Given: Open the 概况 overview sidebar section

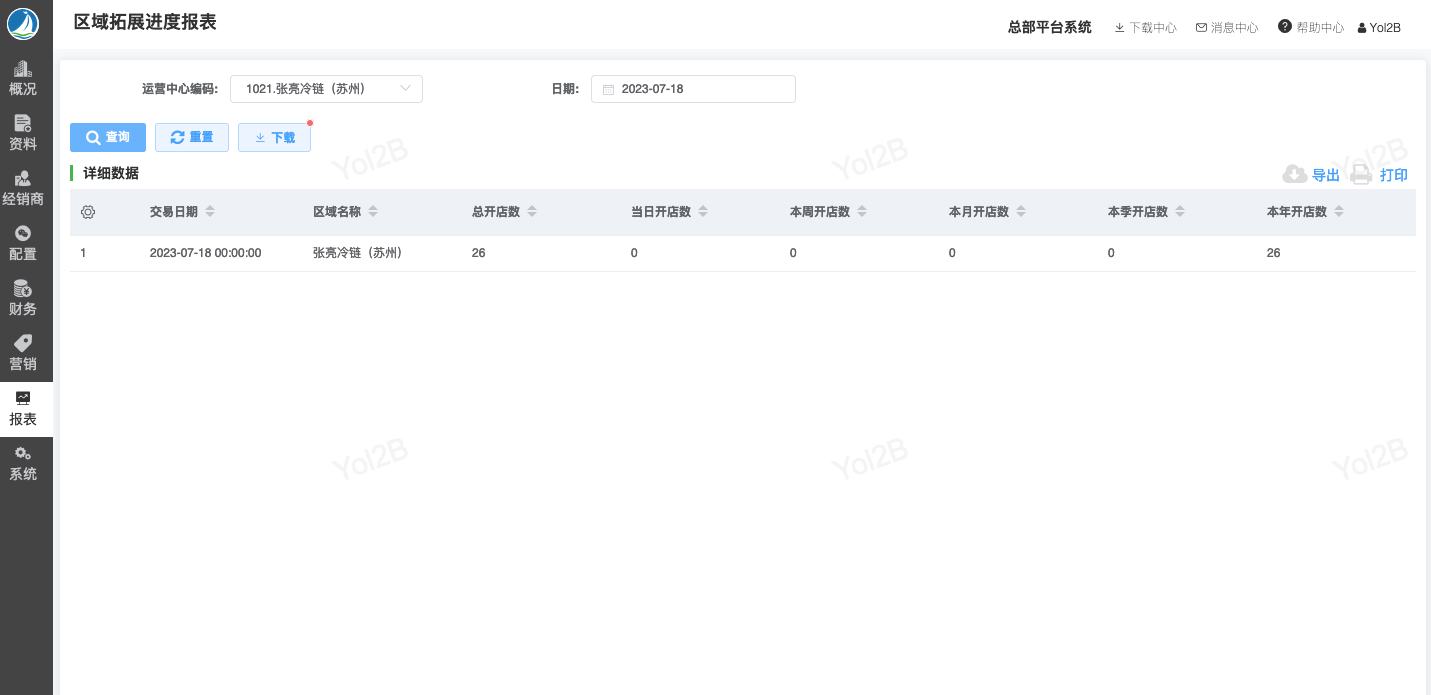Looking at the screenshot, I should click(x=23, y=78).
